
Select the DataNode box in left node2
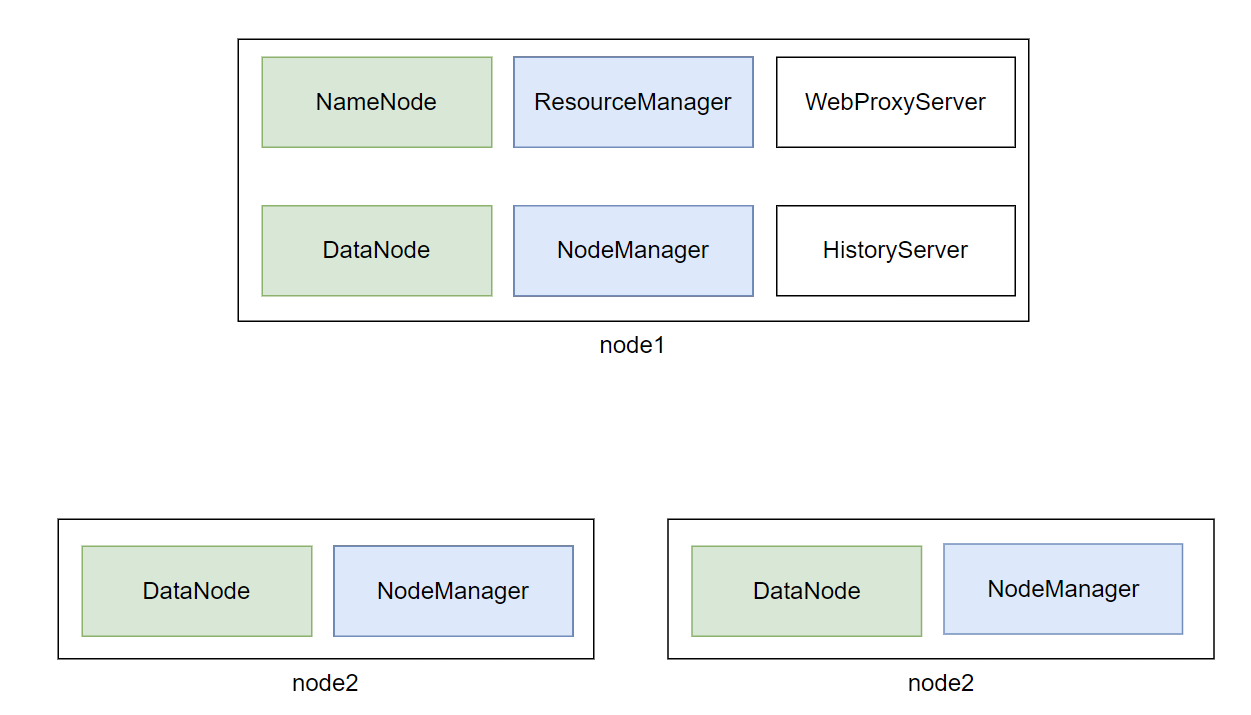196,590
